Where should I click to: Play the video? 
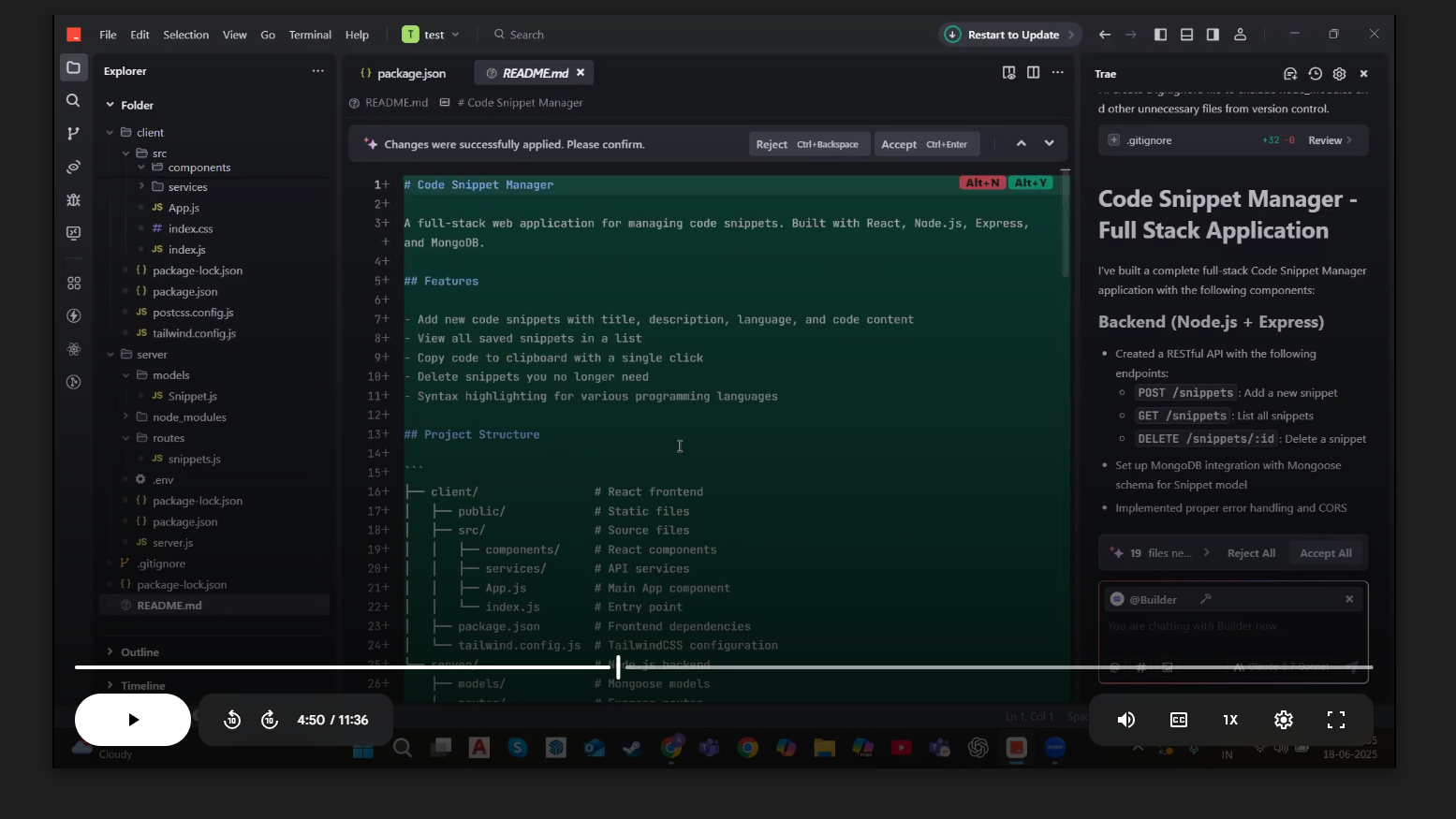[133, 720]
